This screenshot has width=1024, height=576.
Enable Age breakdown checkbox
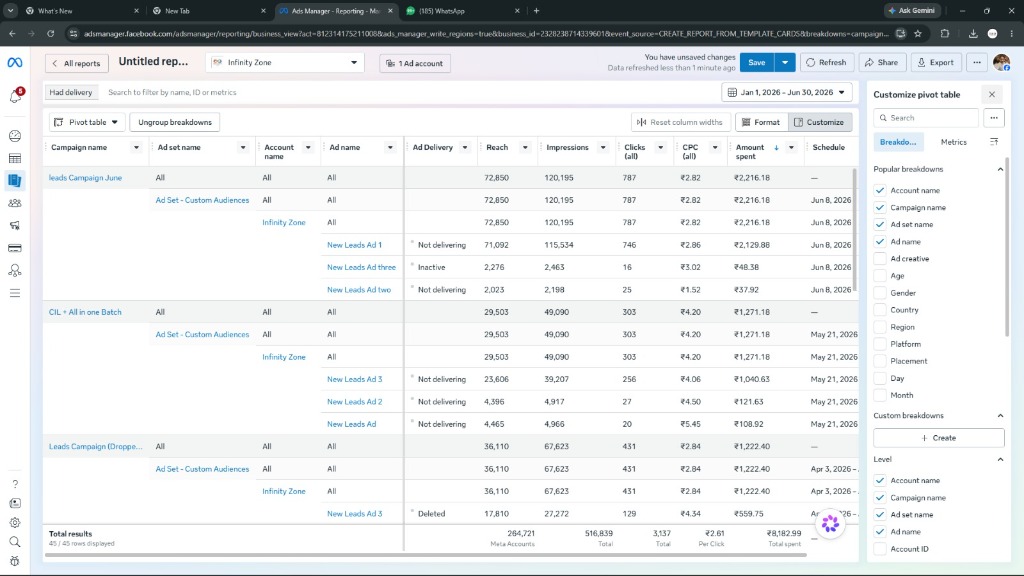pyautogui.click(x=880, y=276)
